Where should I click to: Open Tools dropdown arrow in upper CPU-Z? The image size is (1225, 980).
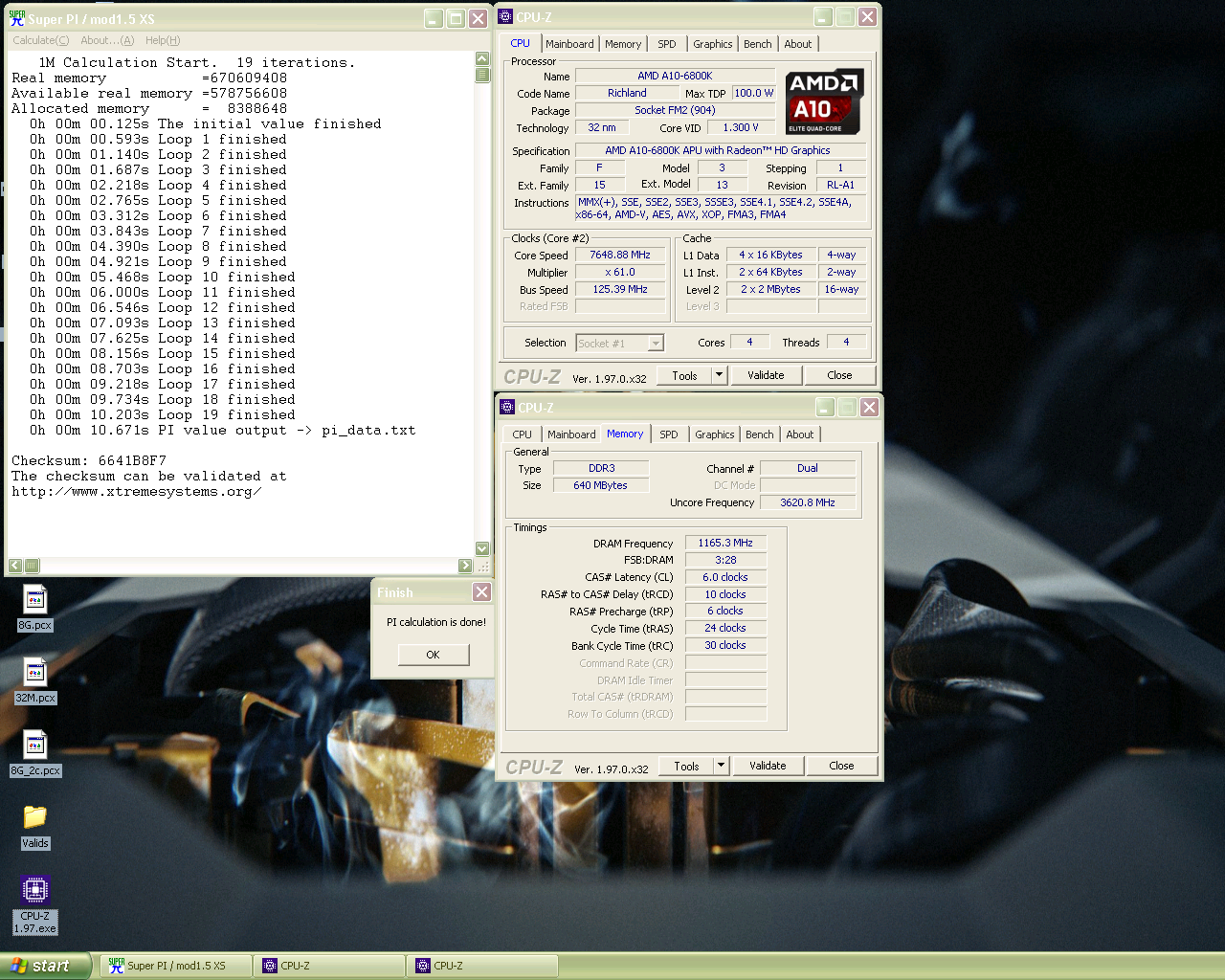click(720, 375)
